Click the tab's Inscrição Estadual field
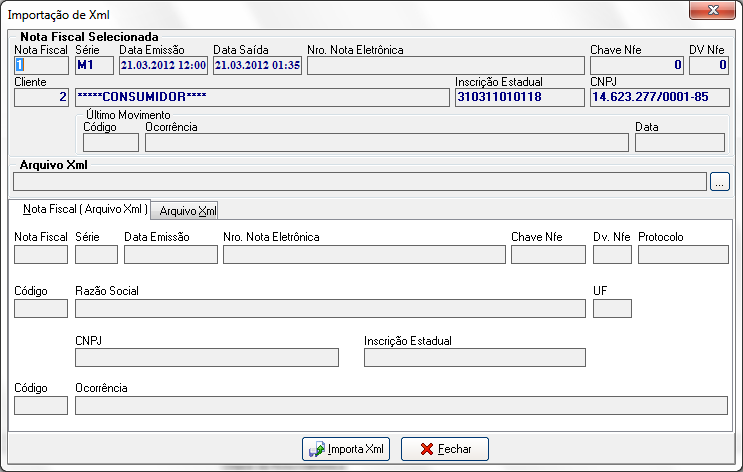The height and width of the screenshot is (472, 743). click(475, 358)
